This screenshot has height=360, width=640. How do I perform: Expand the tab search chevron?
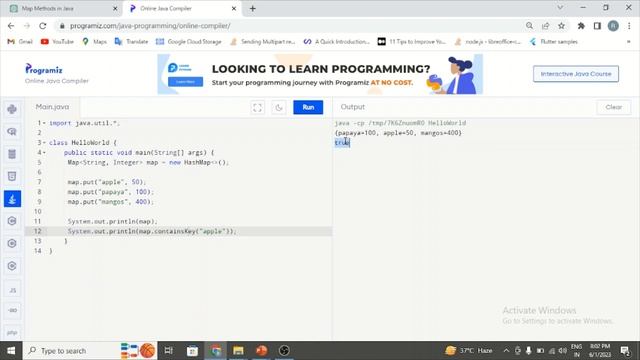tap(560, 8)
